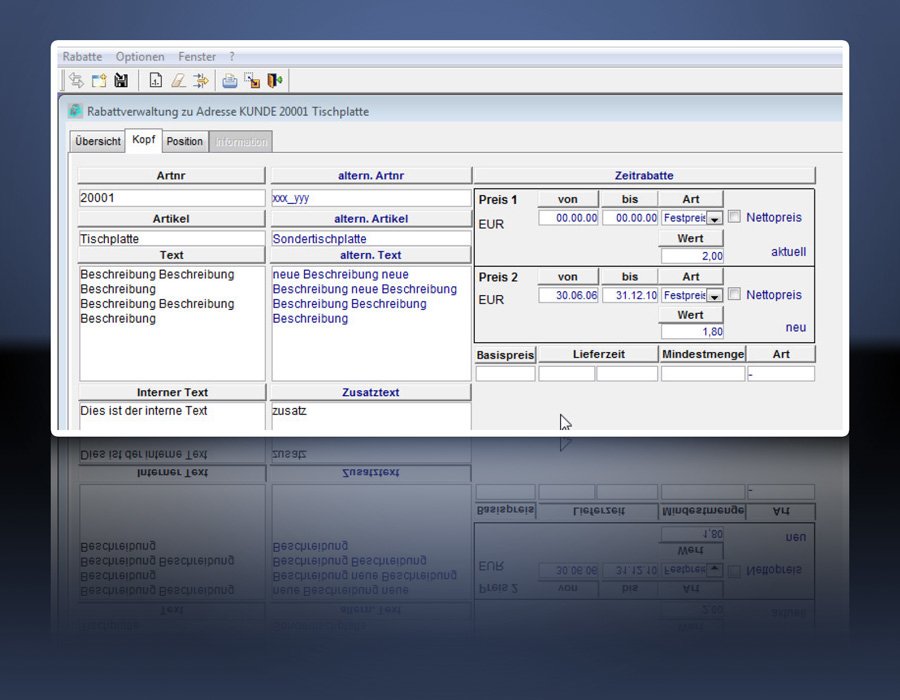Click the eraser icon in toolbar
Screen dimensions: 900x700
tap(178, 81)
